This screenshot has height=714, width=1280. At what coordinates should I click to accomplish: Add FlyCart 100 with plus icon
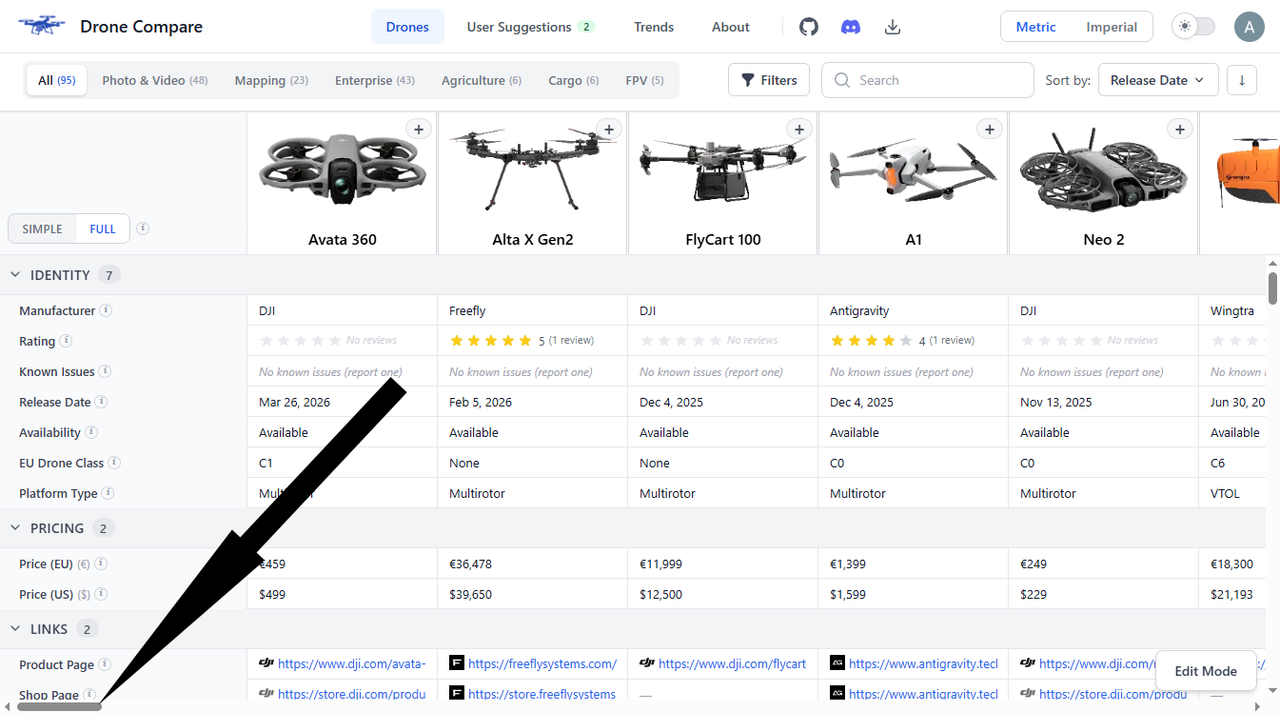(x=798, y=129)
